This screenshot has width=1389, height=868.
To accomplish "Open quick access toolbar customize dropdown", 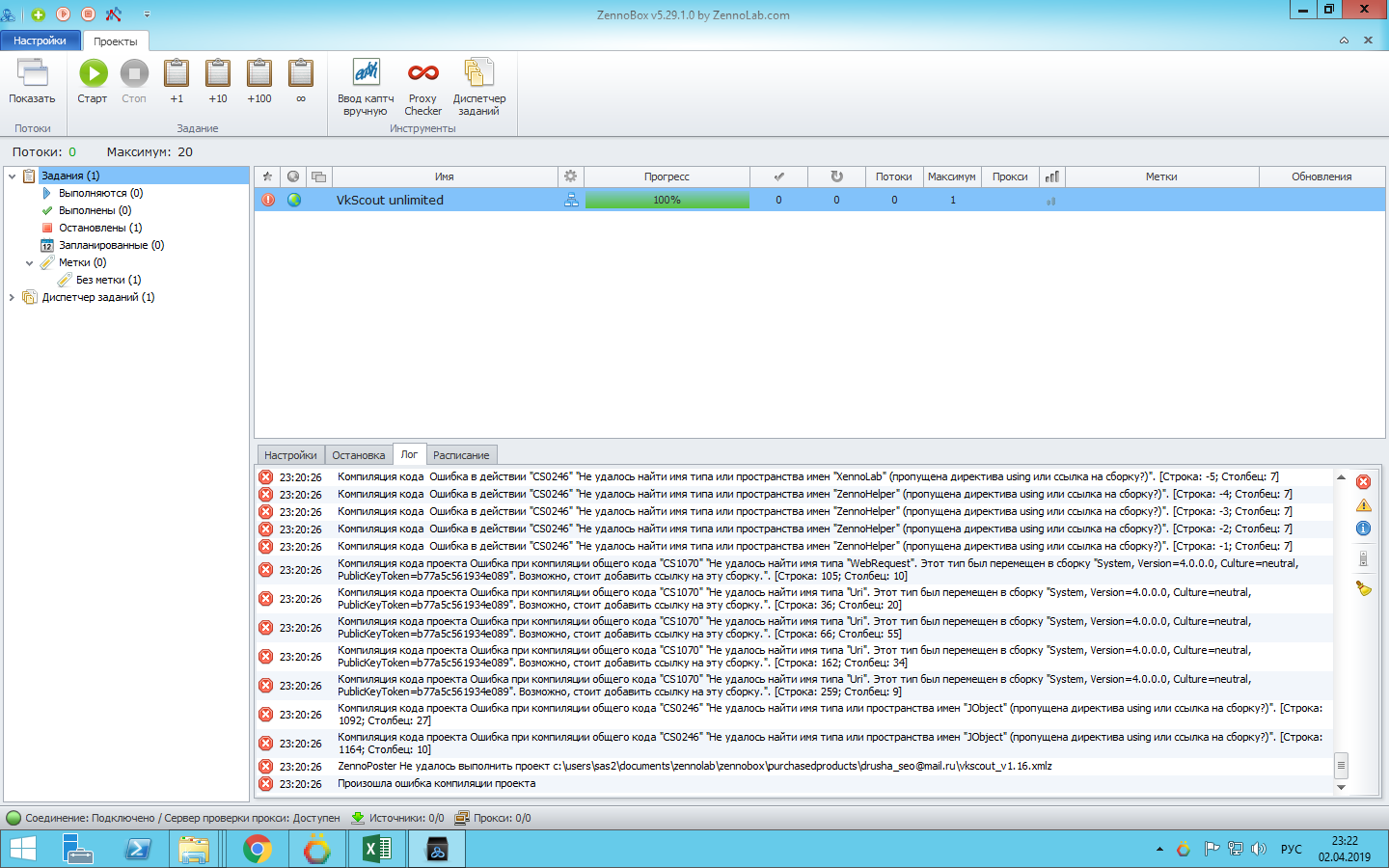I will (x=147, y=14).
